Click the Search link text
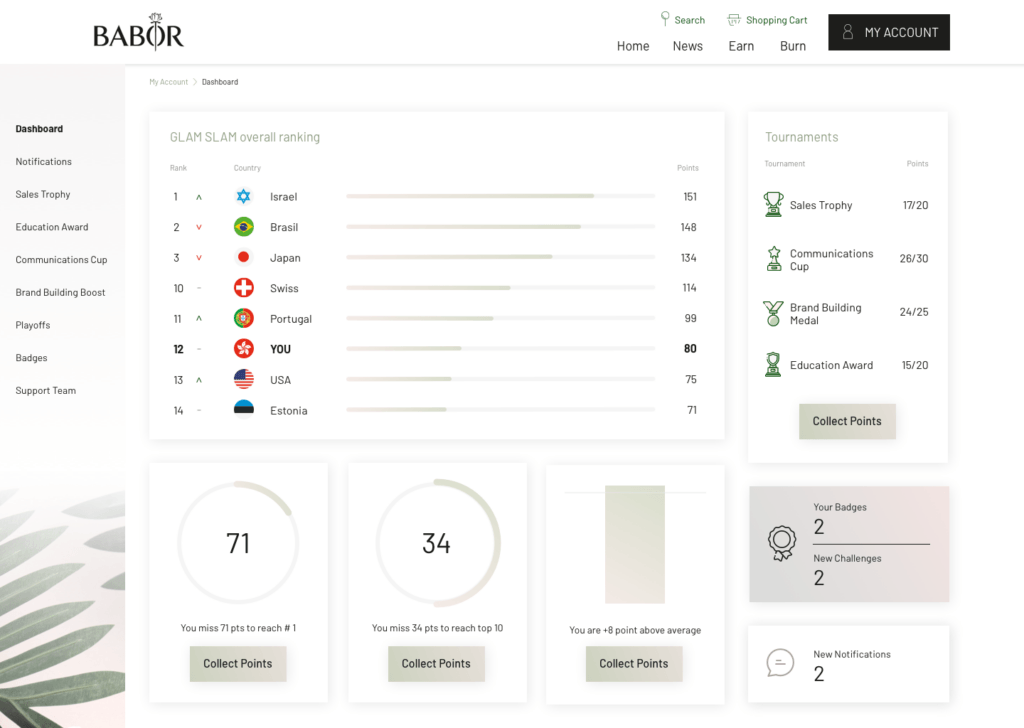1024x728 pixels. (690, 20)
